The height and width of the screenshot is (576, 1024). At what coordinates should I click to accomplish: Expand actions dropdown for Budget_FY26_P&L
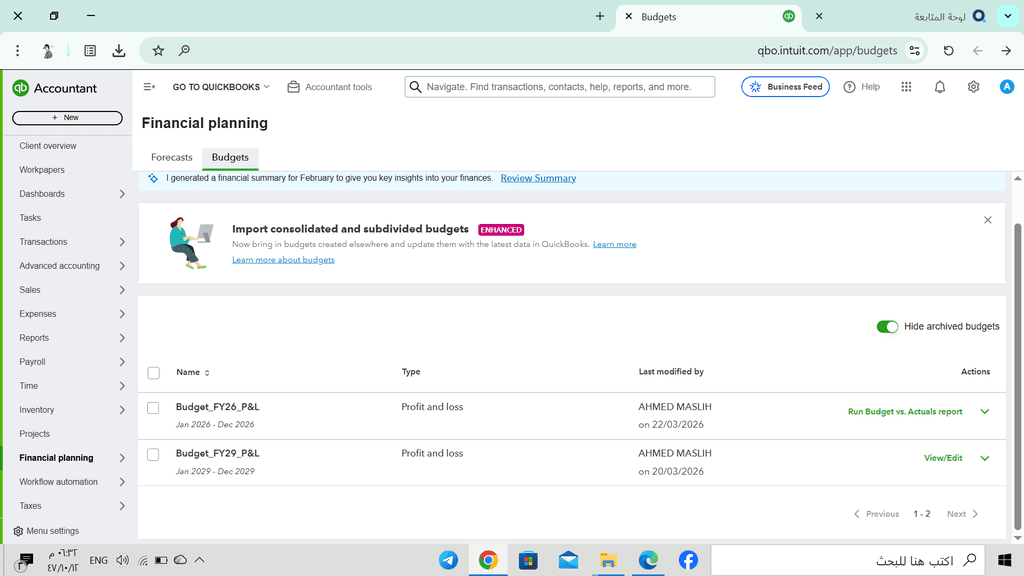(x=984, y=411)
